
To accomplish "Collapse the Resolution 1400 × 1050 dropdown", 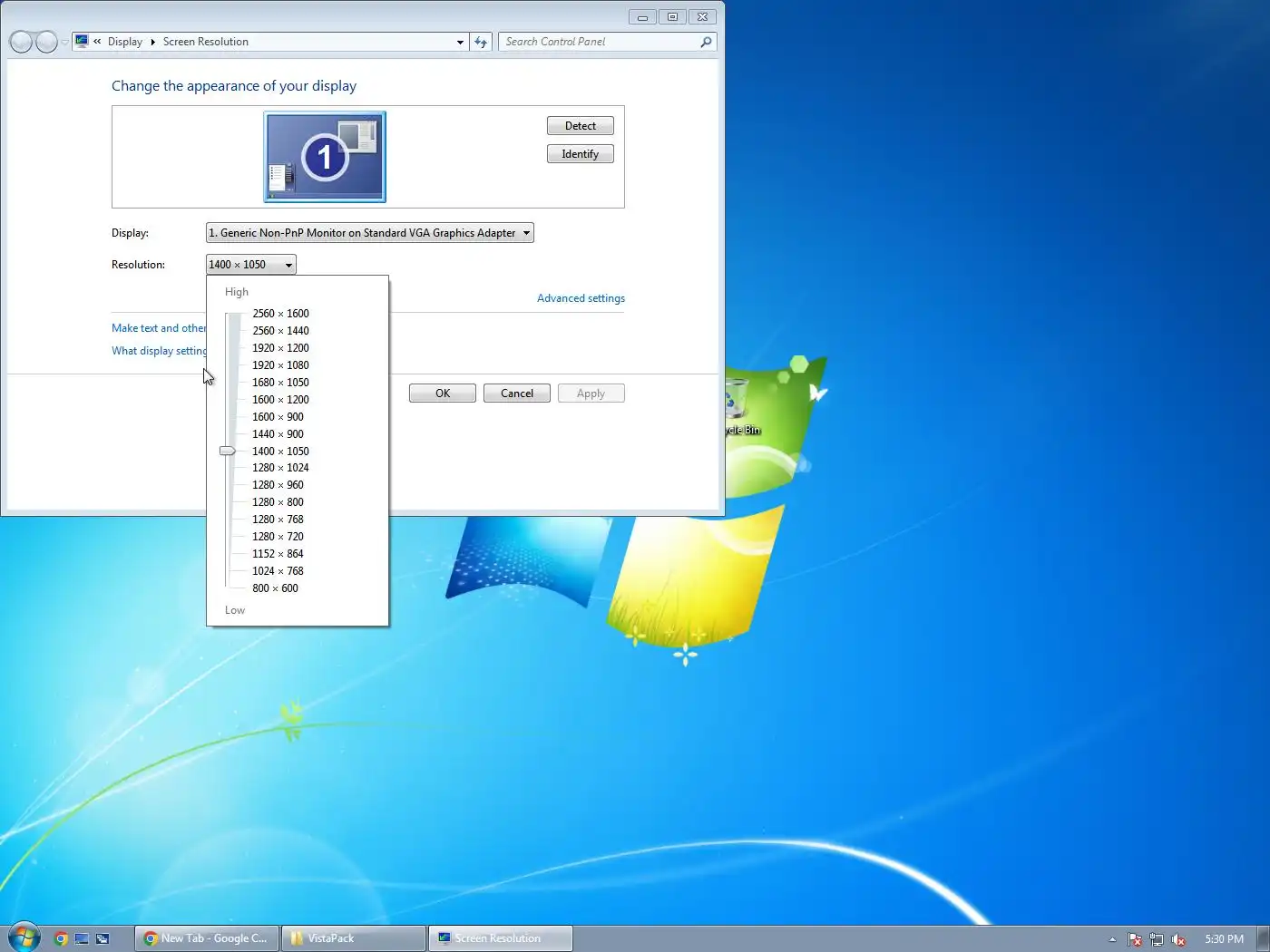I will tap(251, 265).
